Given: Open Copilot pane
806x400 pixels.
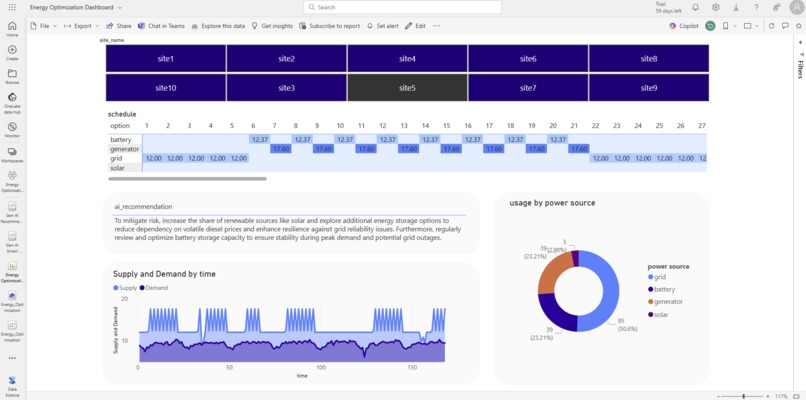Looking at the screenshot, I should (x=684, y=26).
